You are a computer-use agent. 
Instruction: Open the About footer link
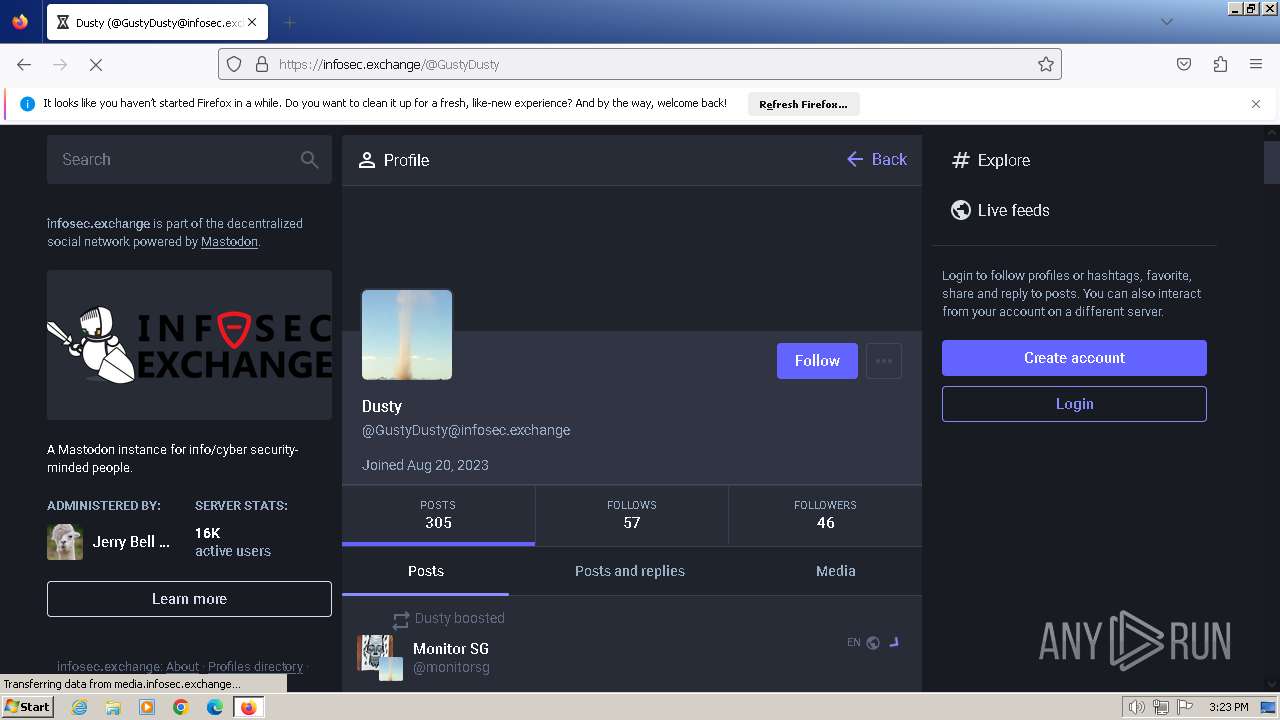point(182,667)
